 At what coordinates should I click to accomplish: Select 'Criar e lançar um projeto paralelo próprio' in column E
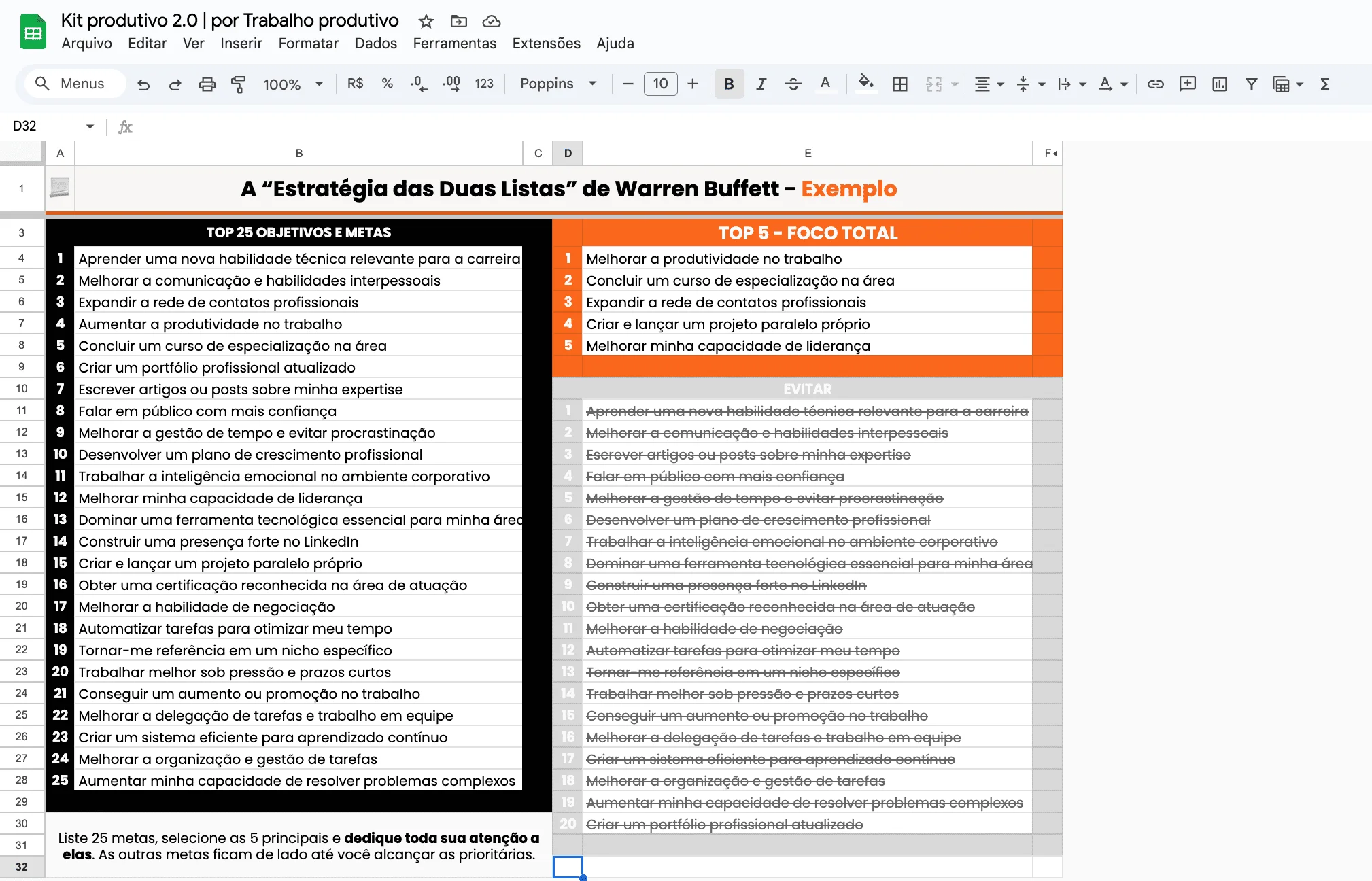(x=808, y=324)
